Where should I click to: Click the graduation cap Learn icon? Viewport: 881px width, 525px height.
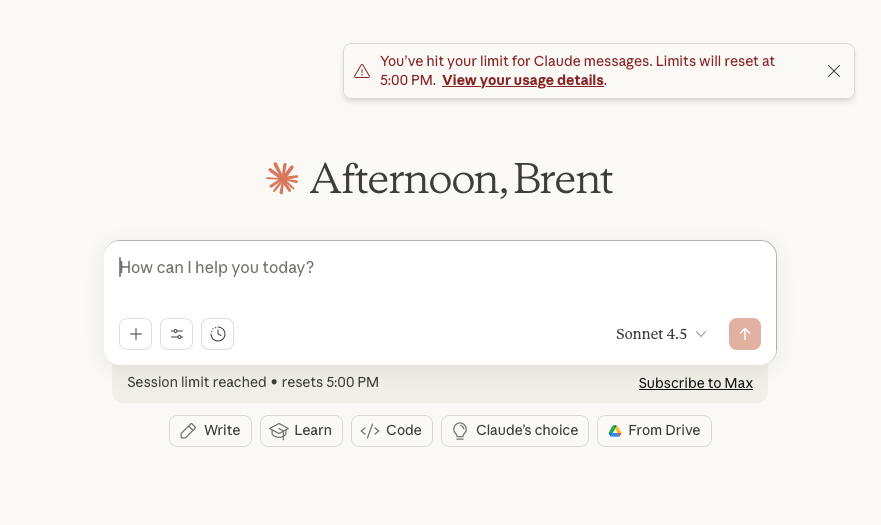279,431
